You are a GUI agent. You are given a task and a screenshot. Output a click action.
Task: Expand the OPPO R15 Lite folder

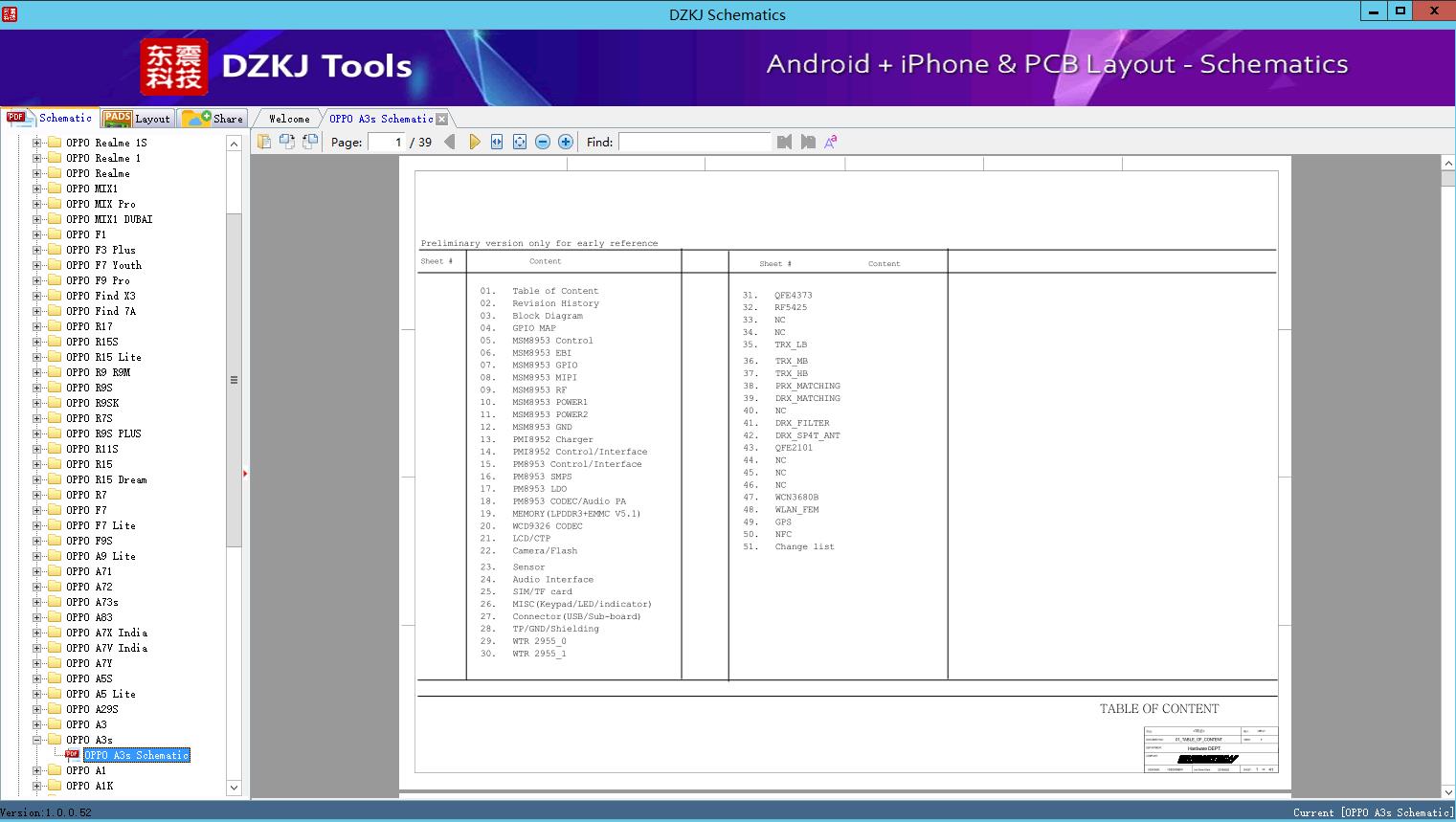[36, 357]
